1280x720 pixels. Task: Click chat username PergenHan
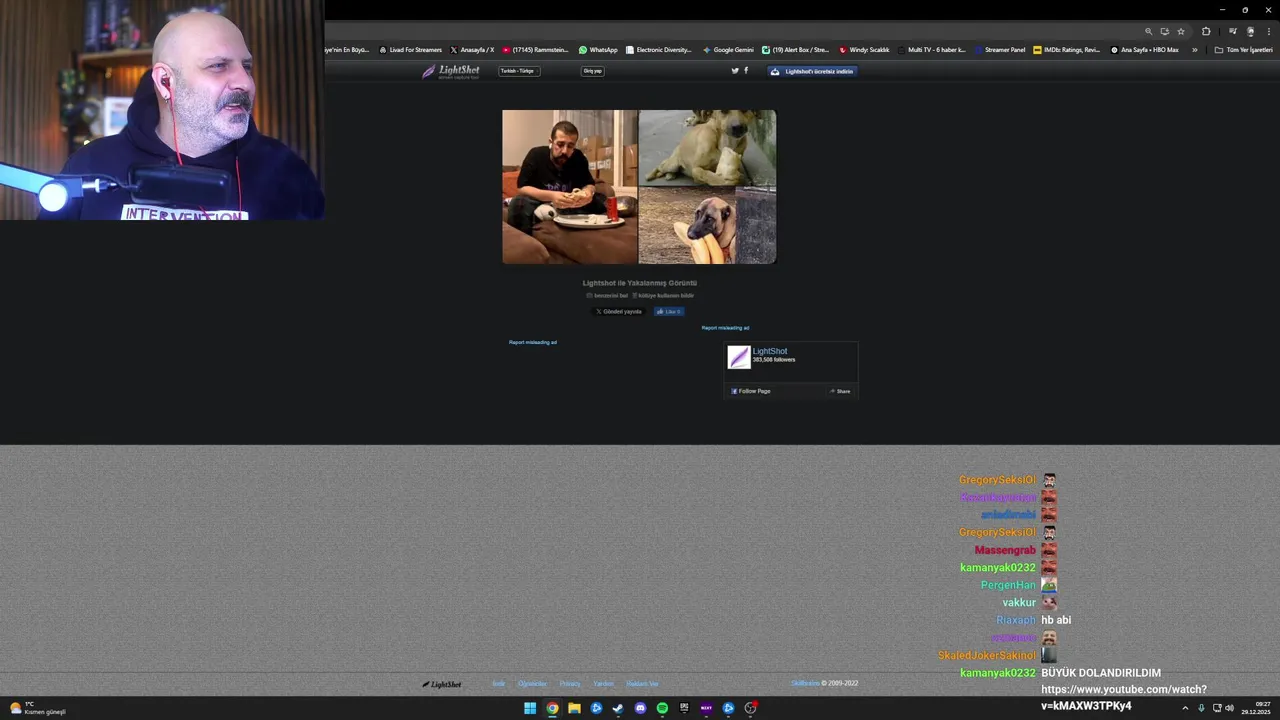coord(1008,585)
